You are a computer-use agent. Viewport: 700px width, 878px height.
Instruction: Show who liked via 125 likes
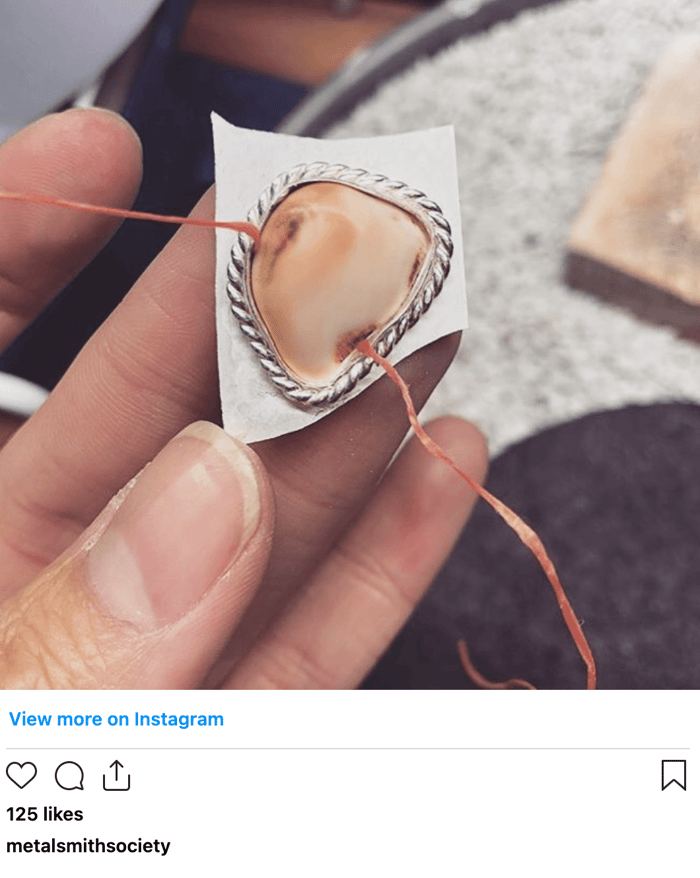[45, 814]
